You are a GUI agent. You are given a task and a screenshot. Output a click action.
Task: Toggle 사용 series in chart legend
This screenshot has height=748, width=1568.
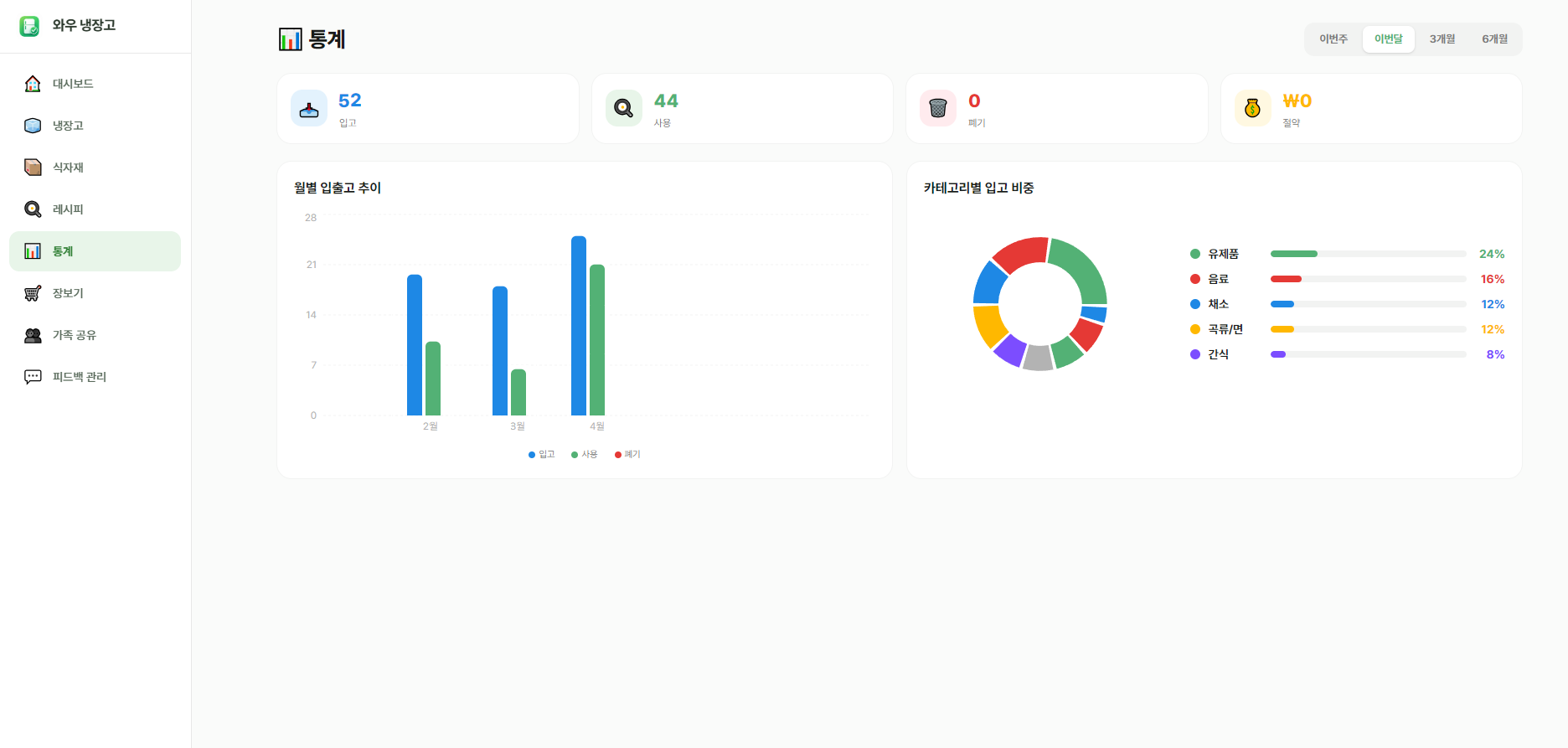tap(585, 454)
